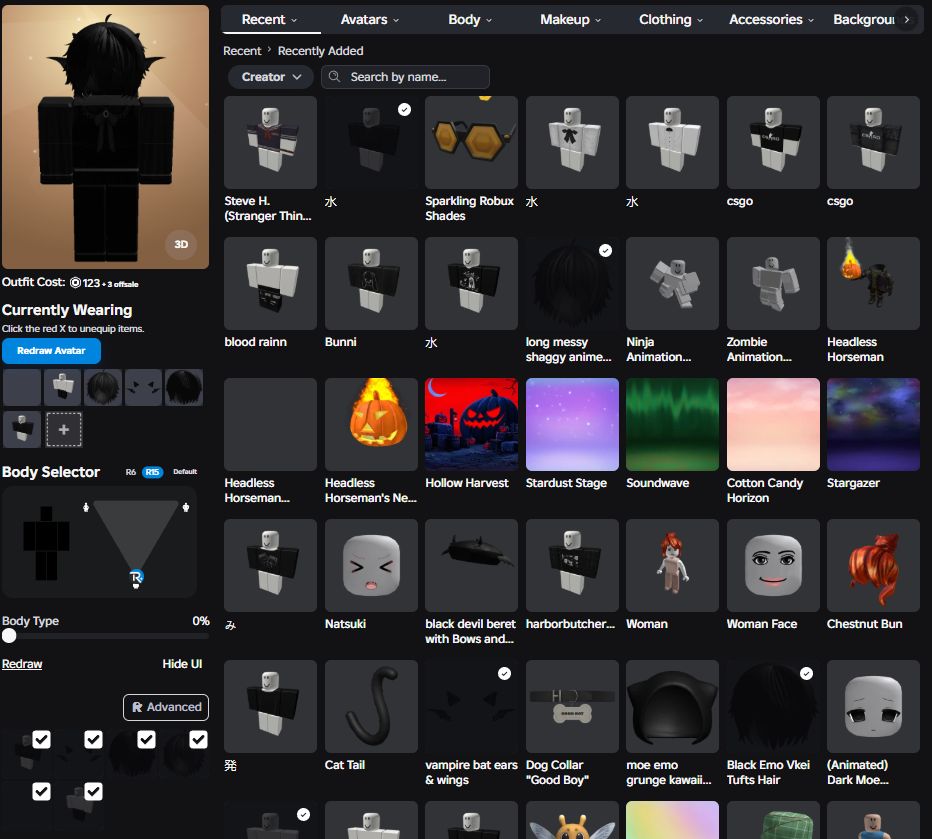Click the Recently Added breadcrumb
This screenshot has height=839, width=932.
tap(320, 51)
